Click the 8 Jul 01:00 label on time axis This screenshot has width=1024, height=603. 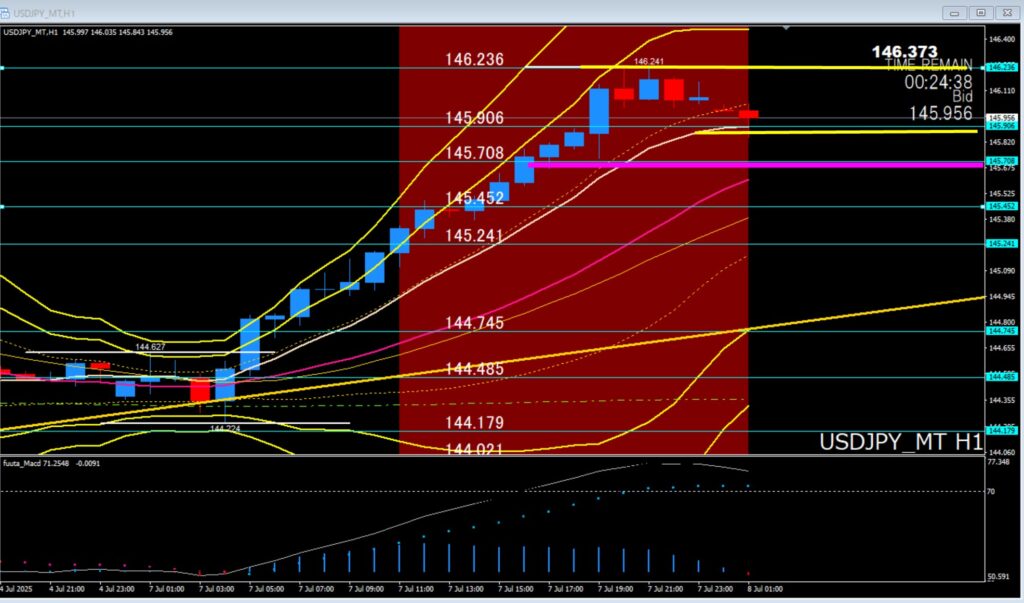765,589
